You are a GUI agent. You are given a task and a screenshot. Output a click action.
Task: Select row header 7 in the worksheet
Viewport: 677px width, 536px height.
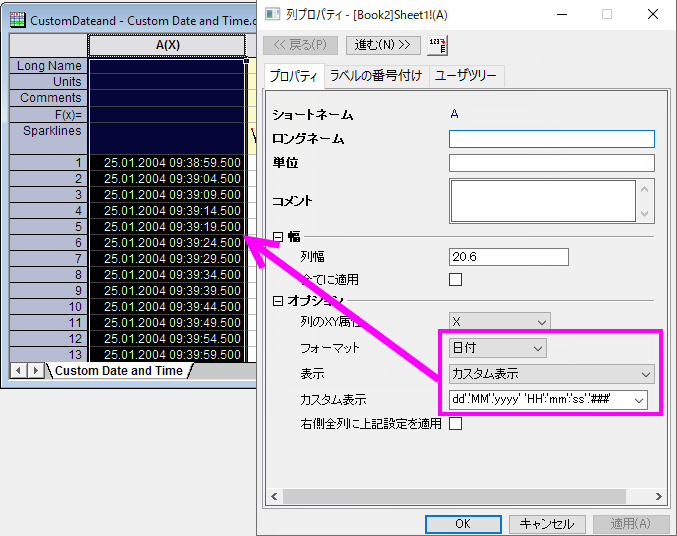tap(48, 259)
